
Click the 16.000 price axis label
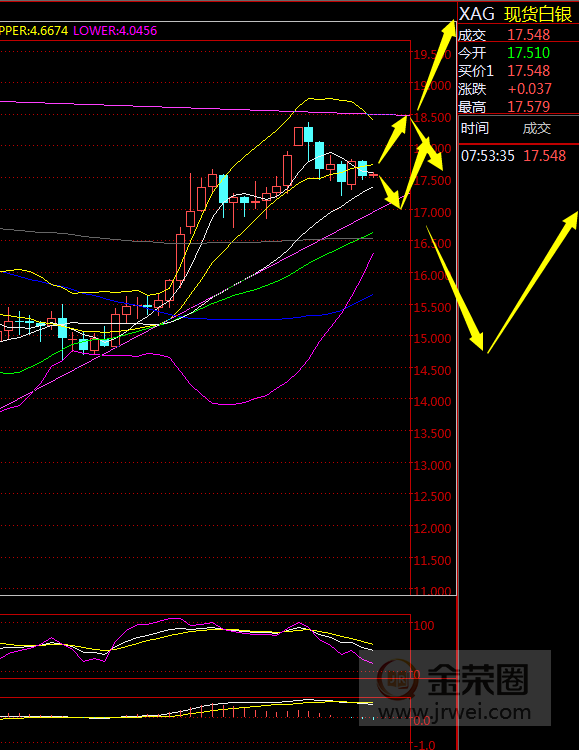433,276
